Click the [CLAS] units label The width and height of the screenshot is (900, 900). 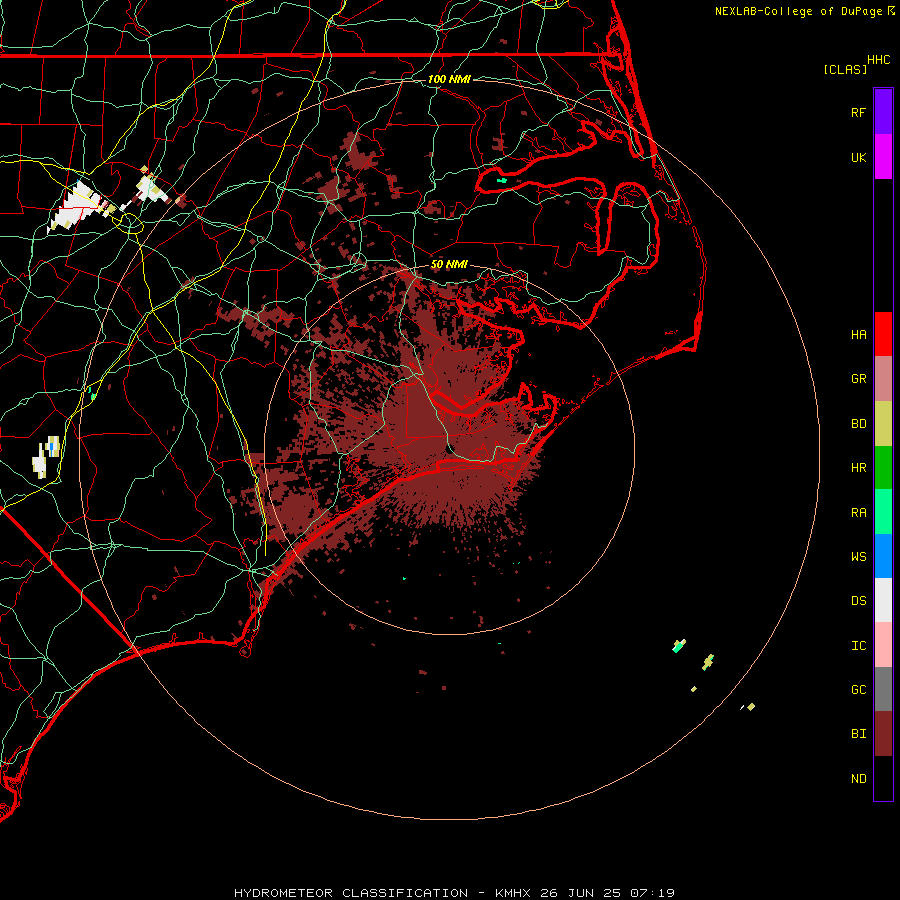845,69
